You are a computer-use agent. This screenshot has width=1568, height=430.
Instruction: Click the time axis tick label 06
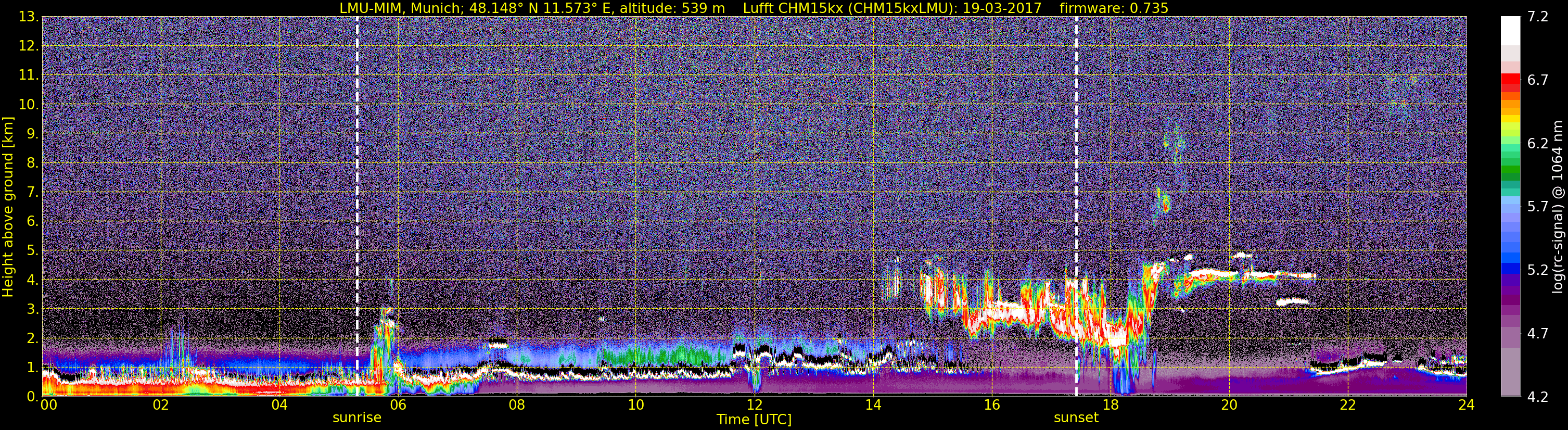coord(398,405)
